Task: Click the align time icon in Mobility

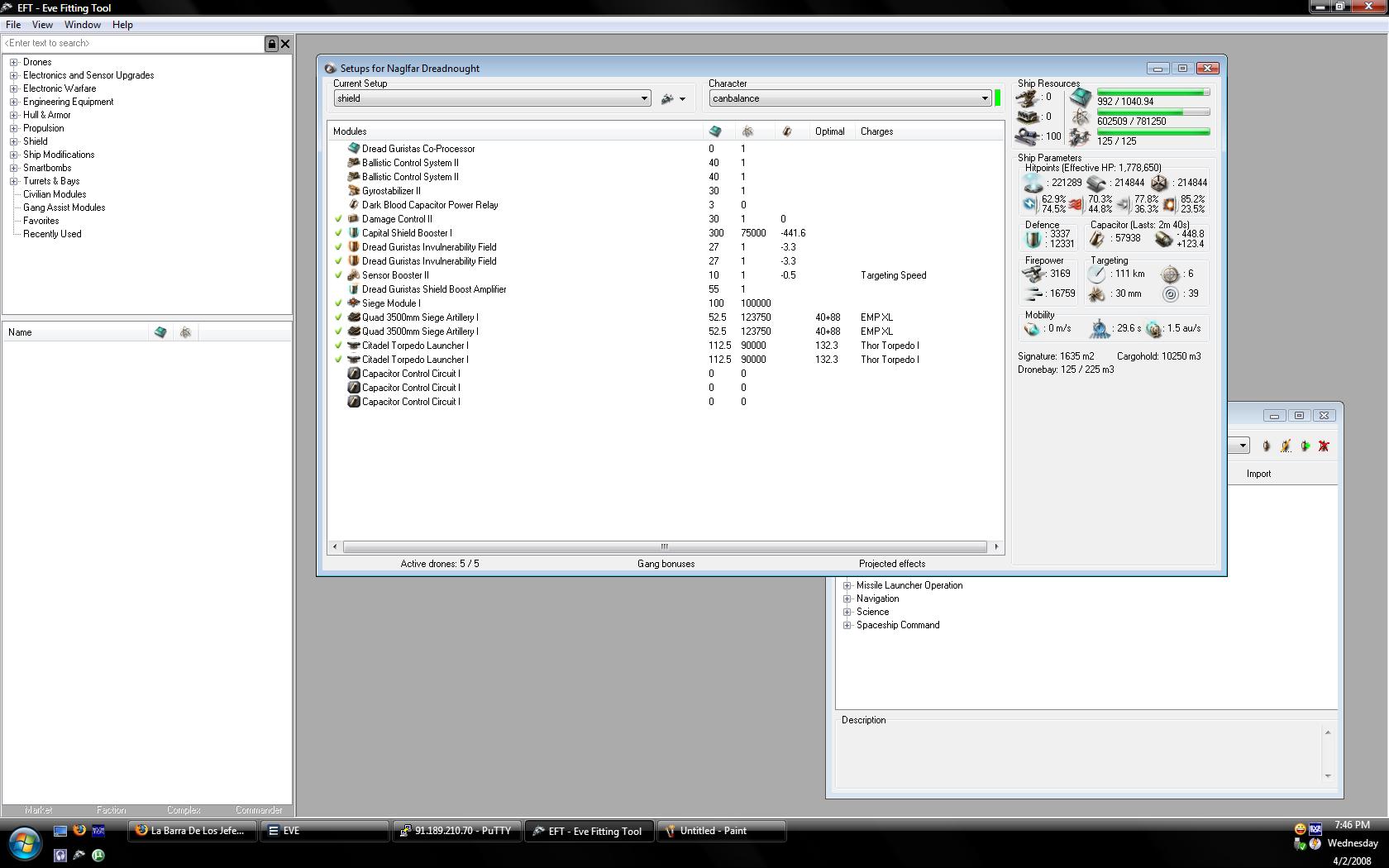Action: pos(1100,329)
